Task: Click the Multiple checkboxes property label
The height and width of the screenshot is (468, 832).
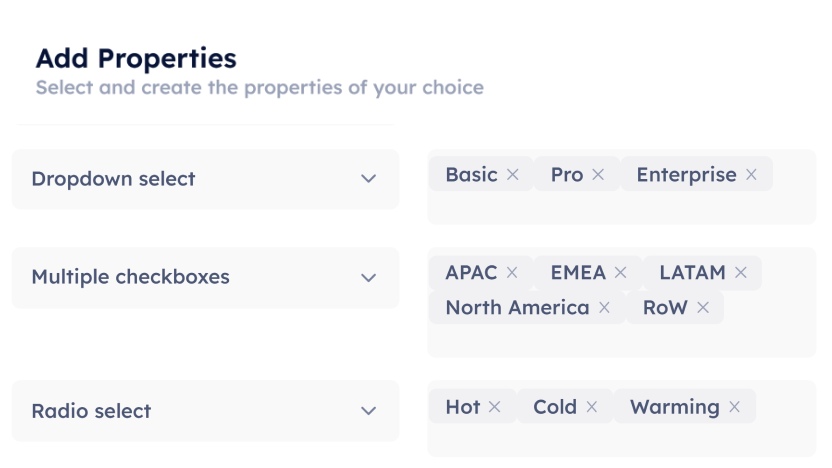Action: pyautogui.click(x=130, y=277)
